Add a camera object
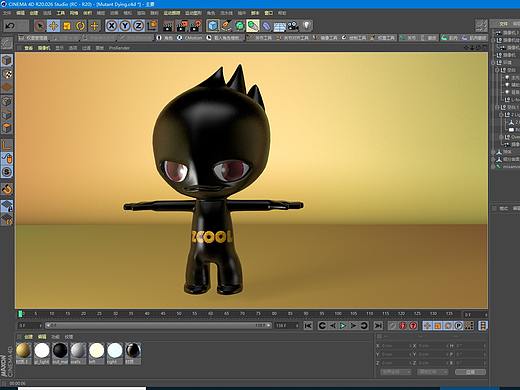Viewport: 520px width, 390px height. click(293, 26)
